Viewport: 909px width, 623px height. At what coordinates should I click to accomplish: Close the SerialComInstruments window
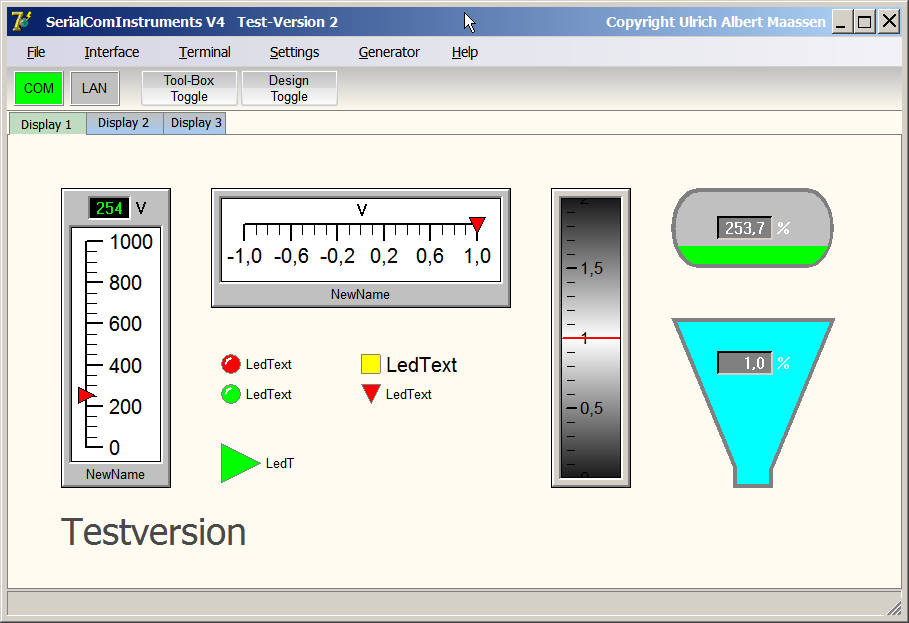[889, 22]
